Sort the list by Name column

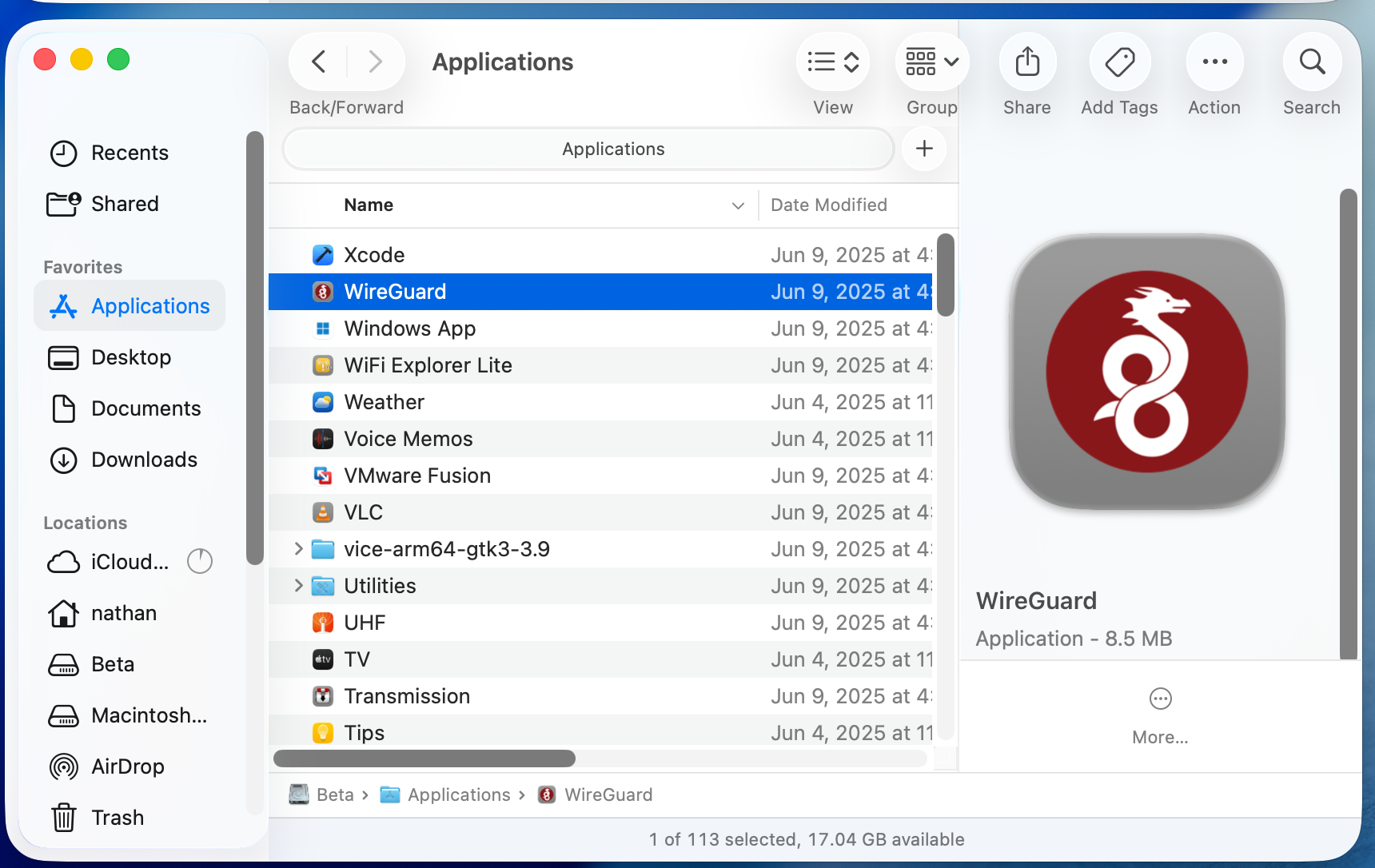tap(369, 205)
